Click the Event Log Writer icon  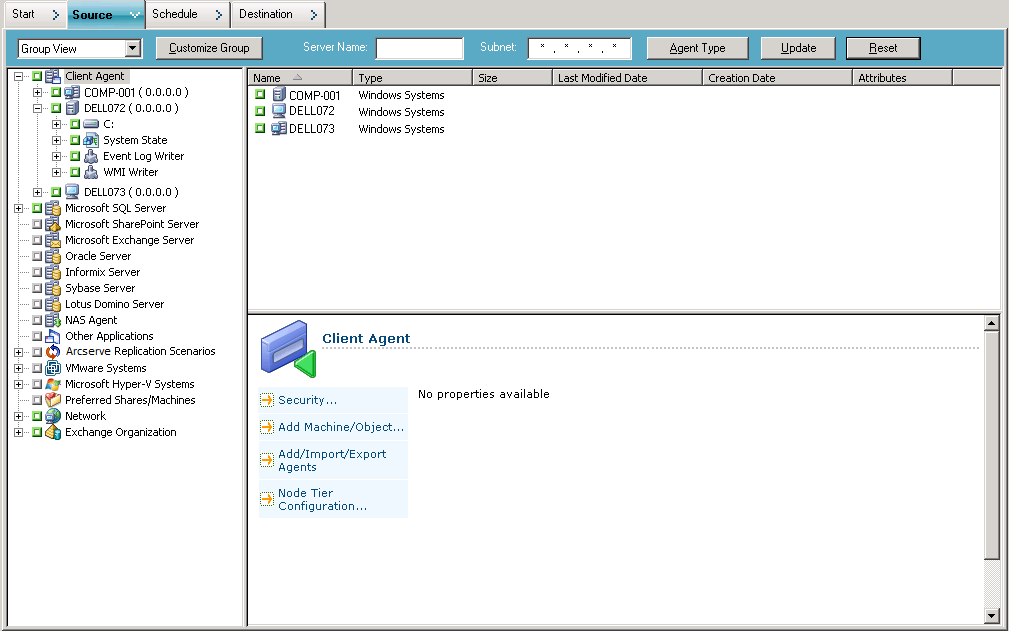point(91,156)
